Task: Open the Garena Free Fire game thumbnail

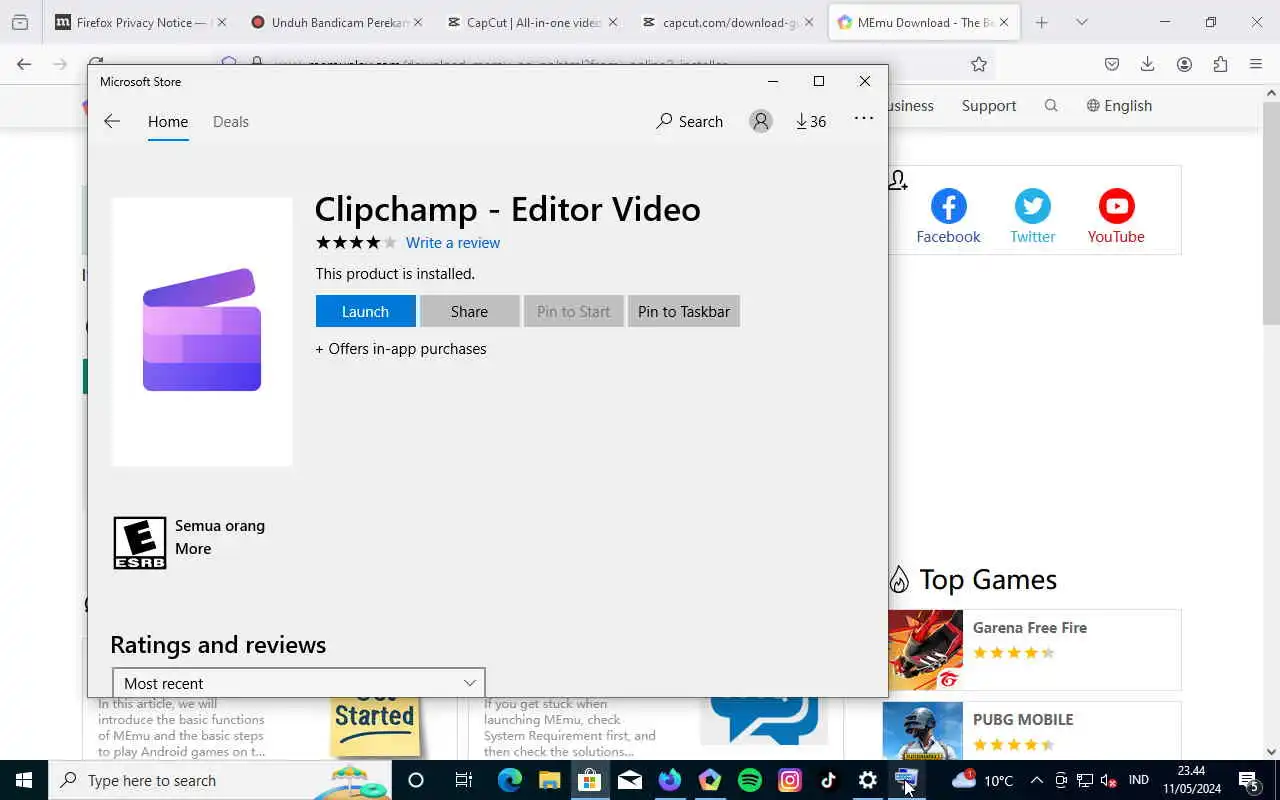Action: point(925,650)
